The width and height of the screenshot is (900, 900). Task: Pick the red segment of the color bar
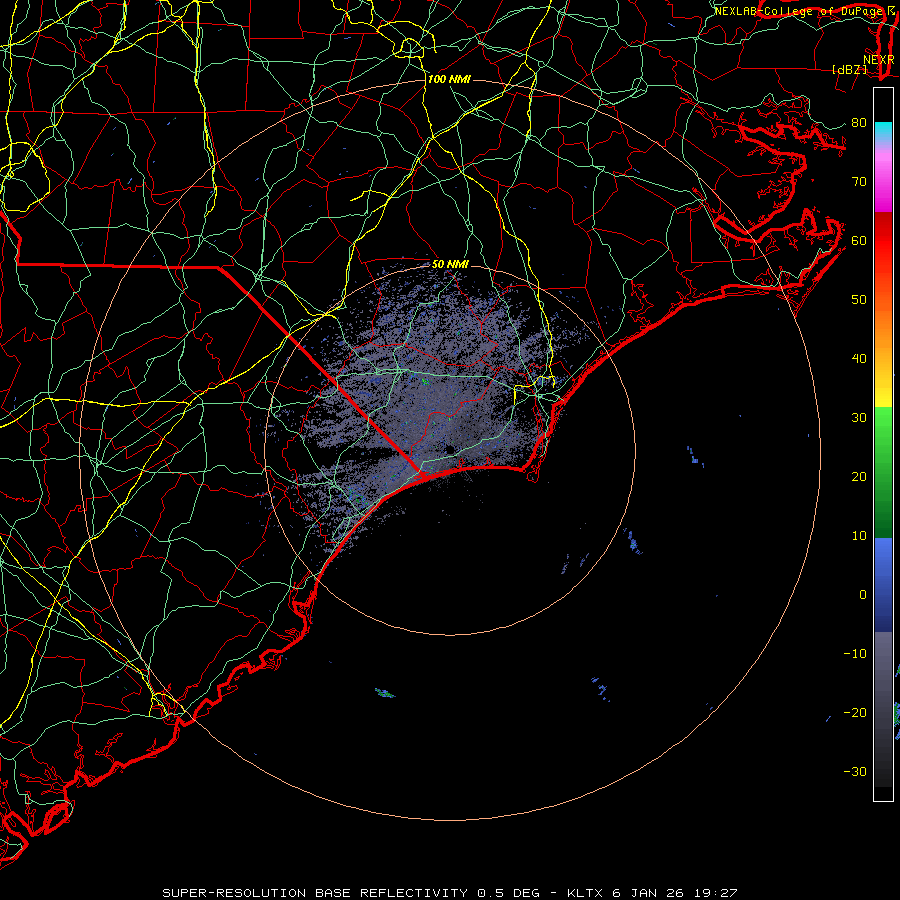(883, 241)
